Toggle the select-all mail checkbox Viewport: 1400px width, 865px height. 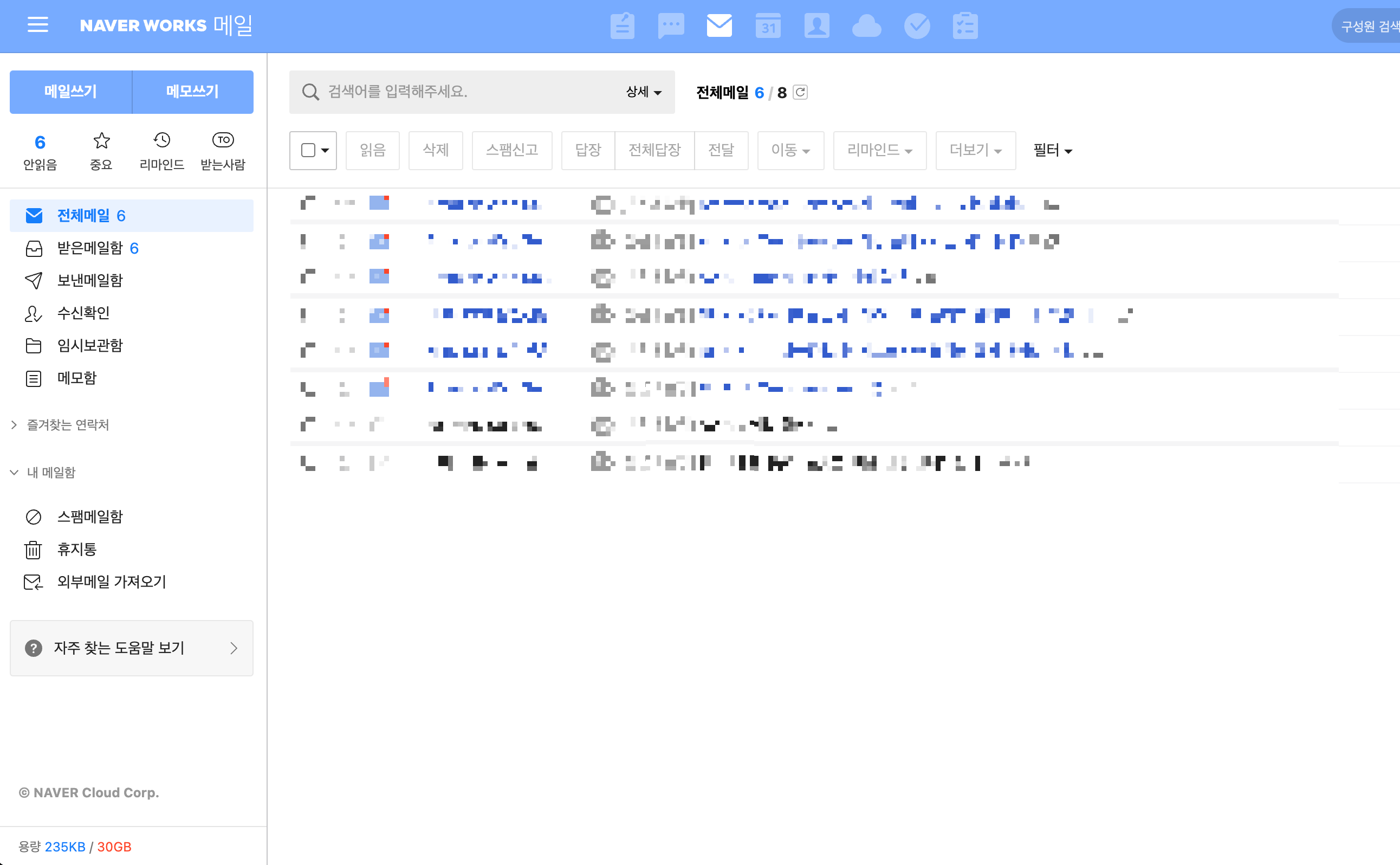click(308, 151)
